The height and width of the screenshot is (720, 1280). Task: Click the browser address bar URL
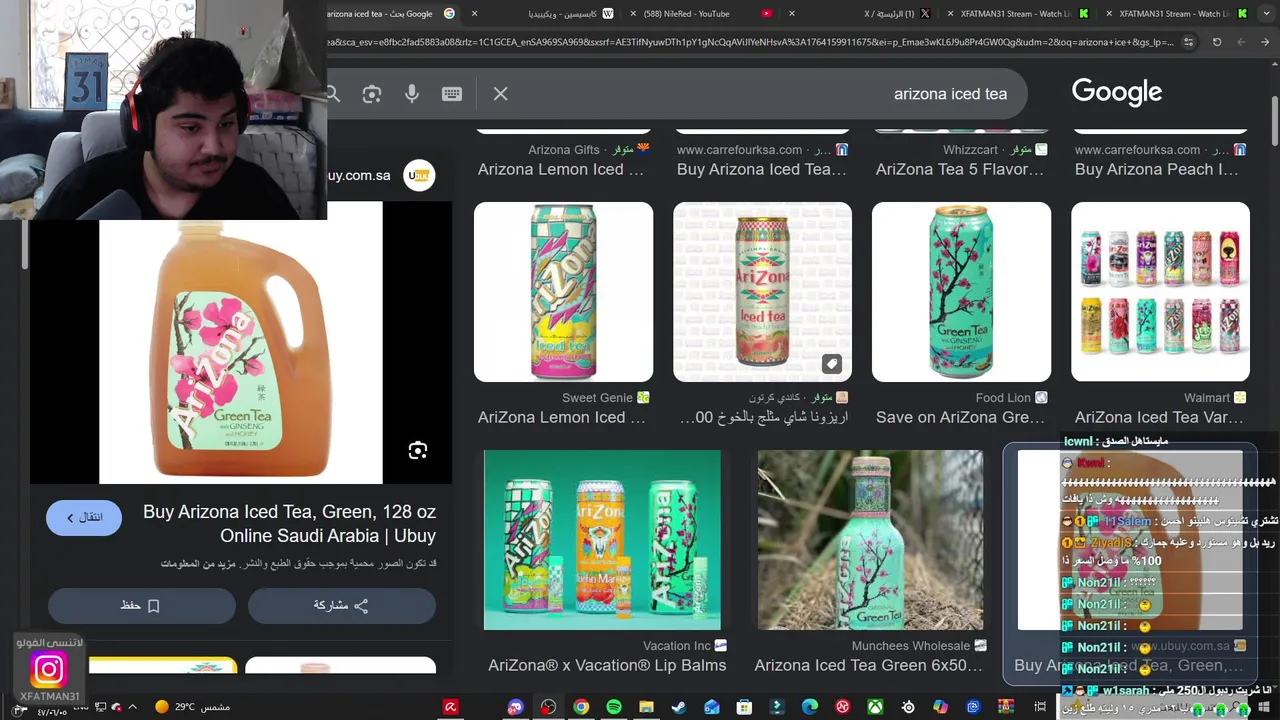[x=750, y=42]
